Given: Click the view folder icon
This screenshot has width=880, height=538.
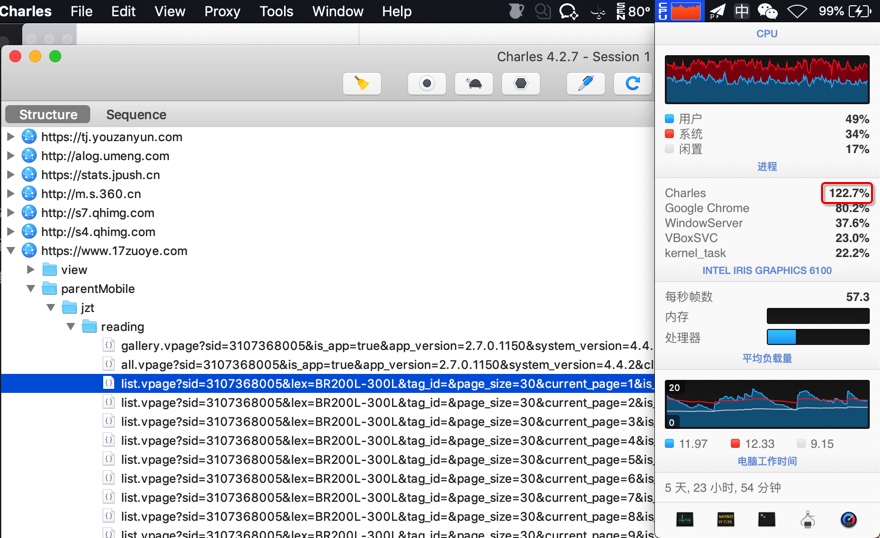Looking at the screenshot, I should [x=50, y=269].
